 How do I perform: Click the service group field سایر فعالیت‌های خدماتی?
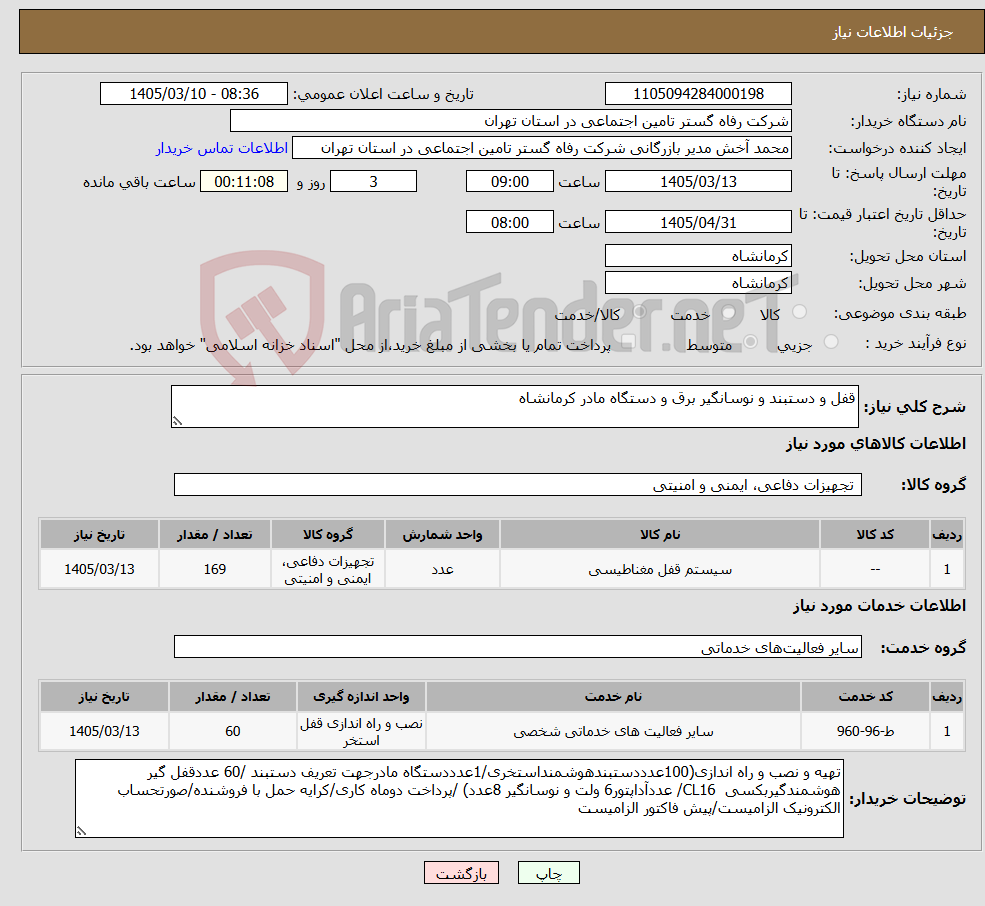[x=518, y=647]
